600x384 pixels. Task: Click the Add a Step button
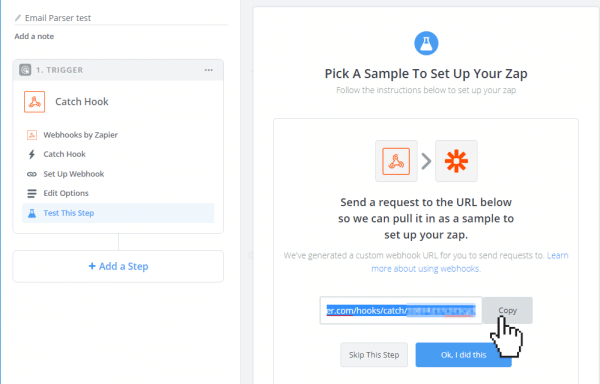click(x=118, y=266)
